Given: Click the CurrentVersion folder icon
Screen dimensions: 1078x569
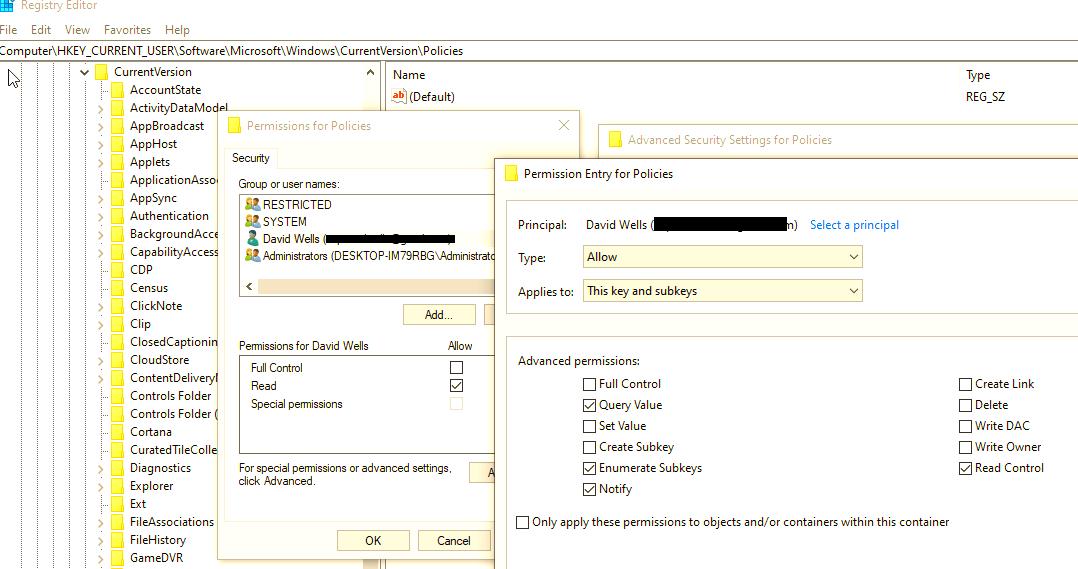Looking at the screenshot, I should click(102, 71).
